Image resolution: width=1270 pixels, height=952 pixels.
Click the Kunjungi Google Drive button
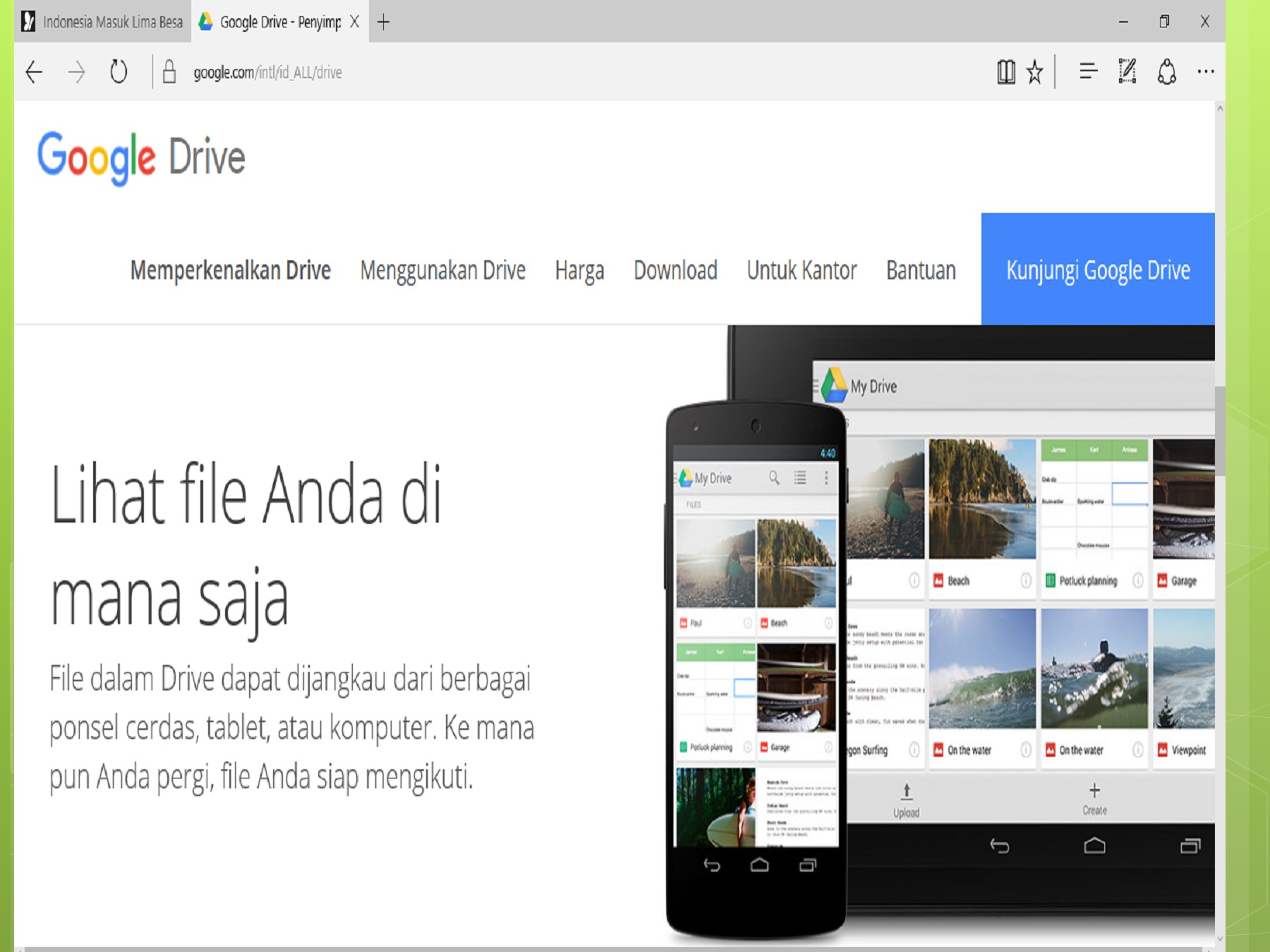[x=1097, y=269]
